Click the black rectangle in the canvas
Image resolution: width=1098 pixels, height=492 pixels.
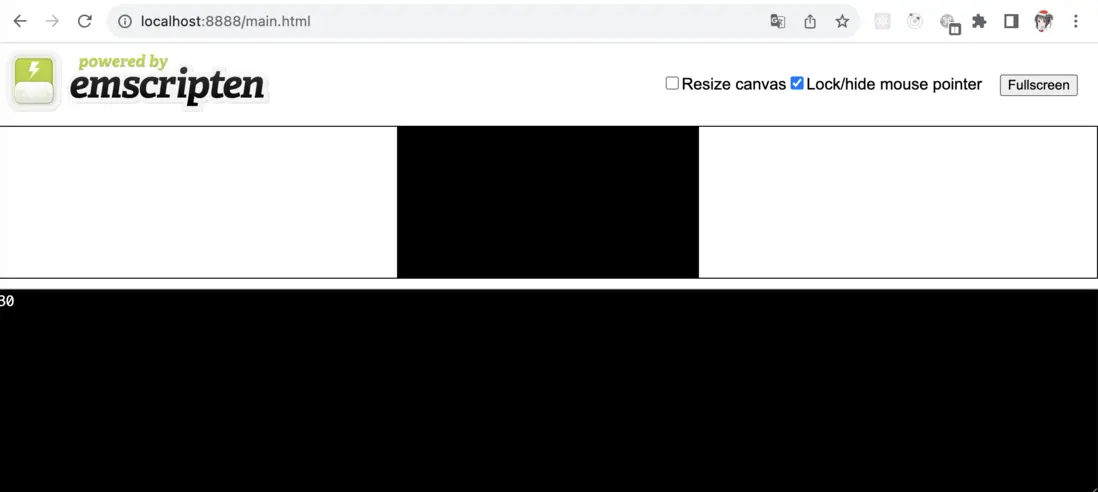[x=548, y=202]
